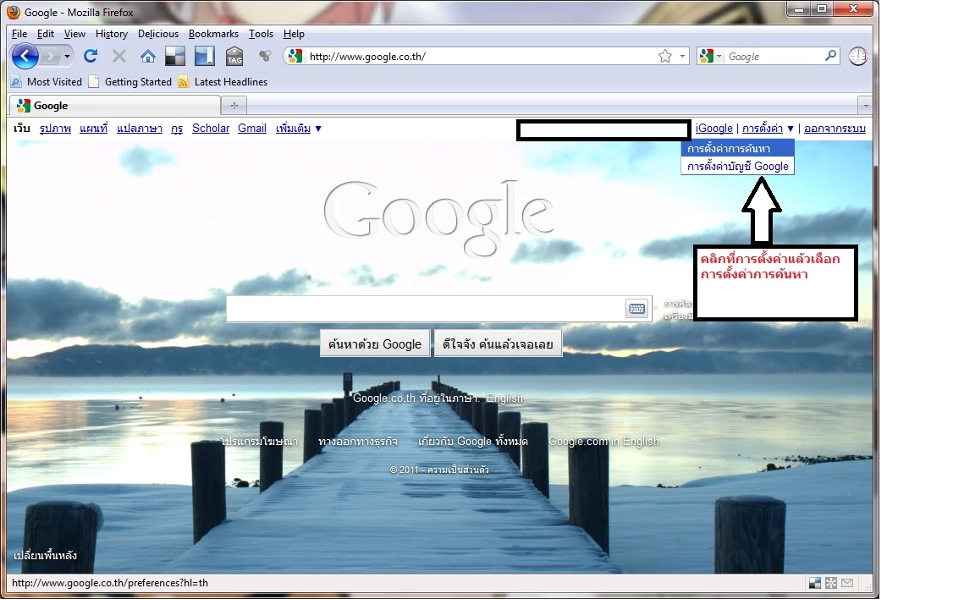Open the Gmail link

252,128
